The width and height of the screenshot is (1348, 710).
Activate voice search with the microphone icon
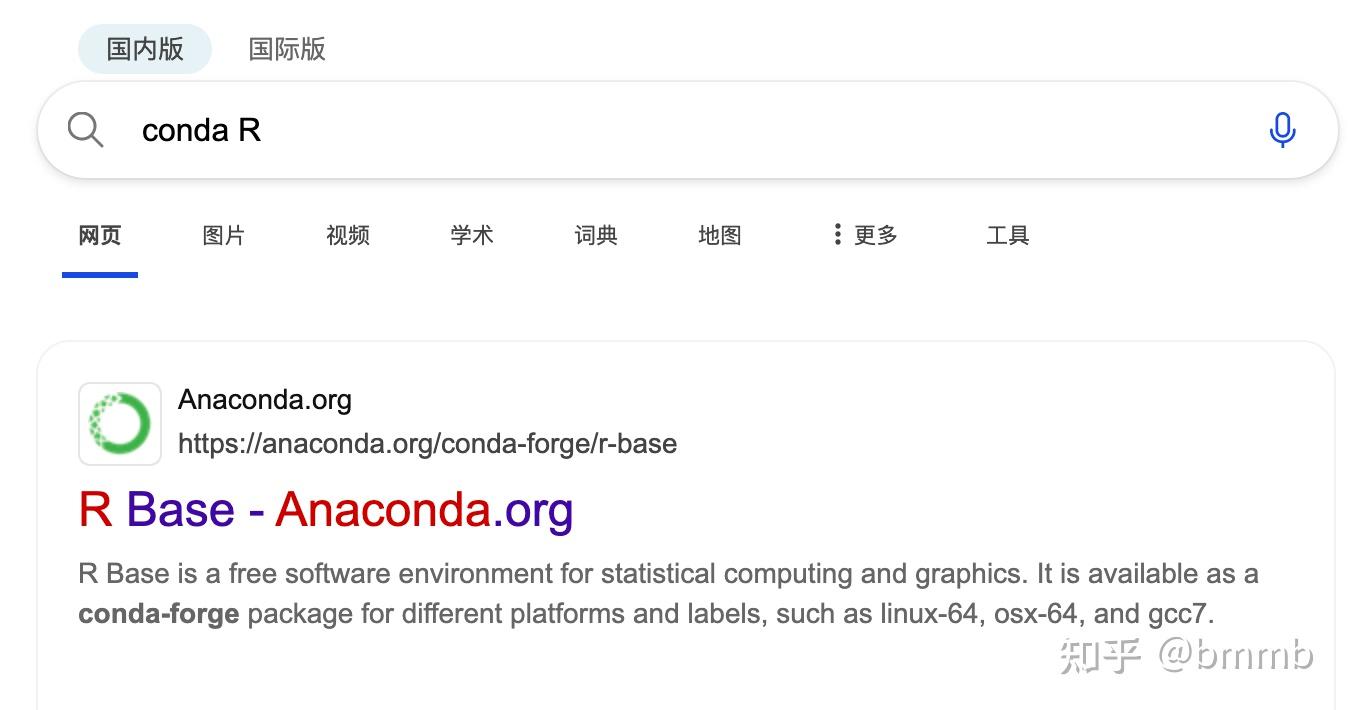1283,129
